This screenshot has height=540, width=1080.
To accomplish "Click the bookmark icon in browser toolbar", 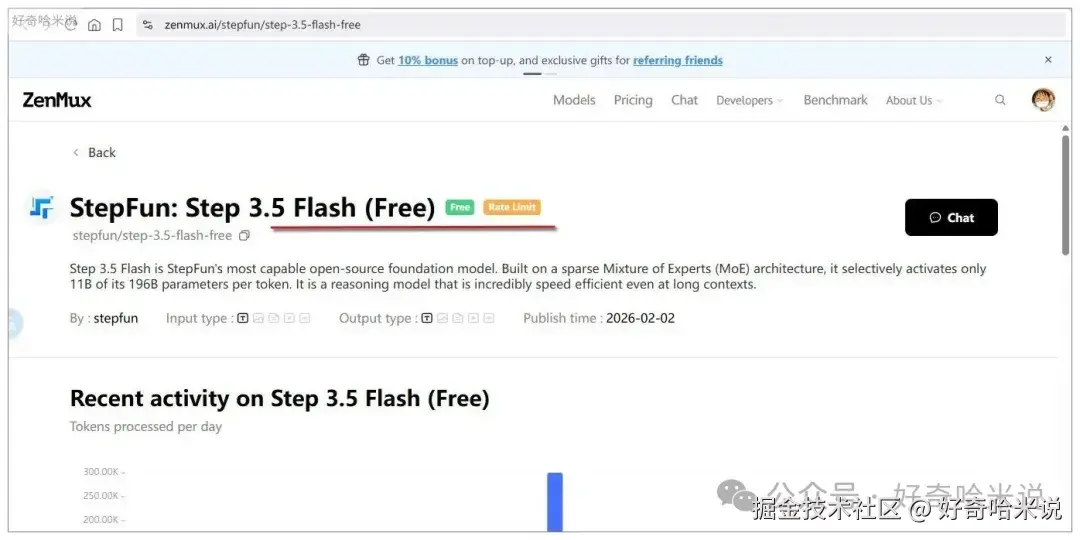I will 118,25.
